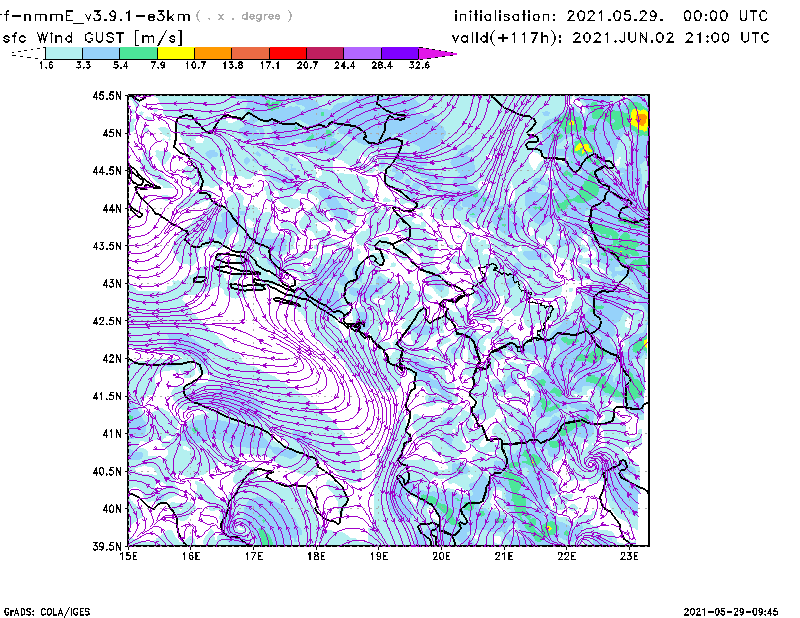This screenshot has width=800, height=618.
Task: Click the 42N latitude label
Action: [x=112, y=359]
